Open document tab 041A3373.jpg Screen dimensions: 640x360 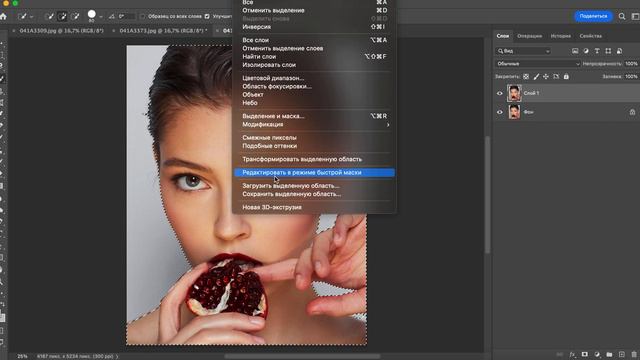(x=163, y=31)
